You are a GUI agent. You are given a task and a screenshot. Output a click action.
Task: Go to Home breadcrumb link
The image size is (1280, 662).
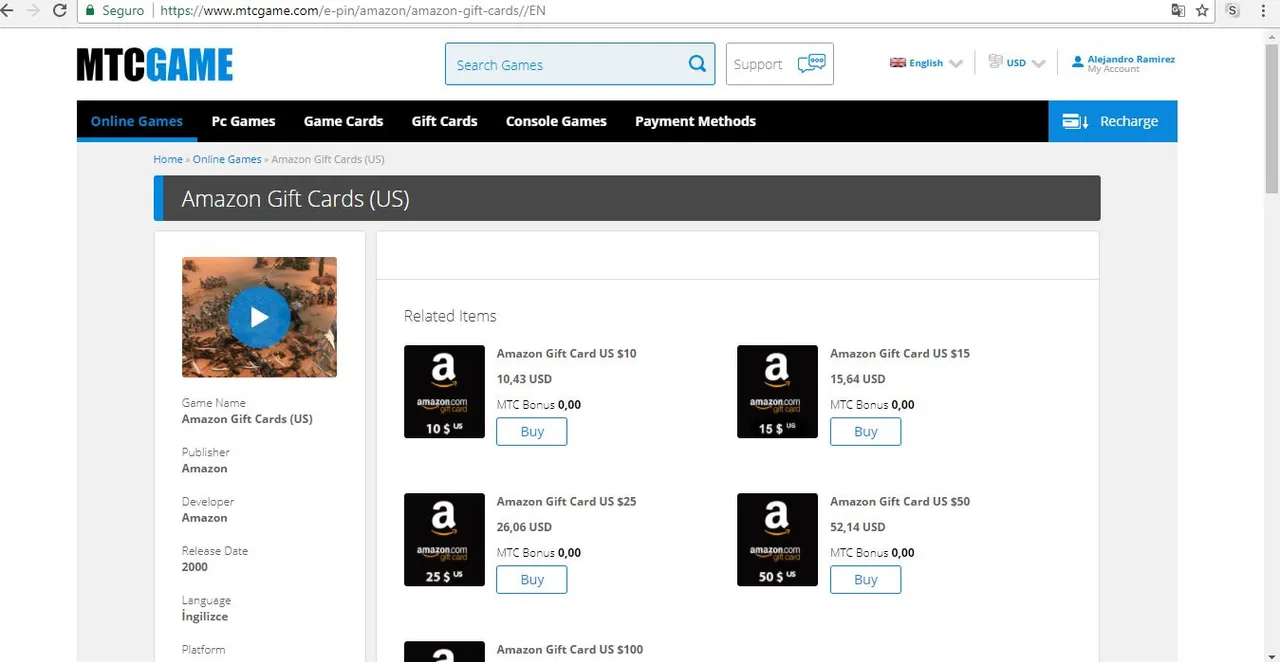point(168,159)
